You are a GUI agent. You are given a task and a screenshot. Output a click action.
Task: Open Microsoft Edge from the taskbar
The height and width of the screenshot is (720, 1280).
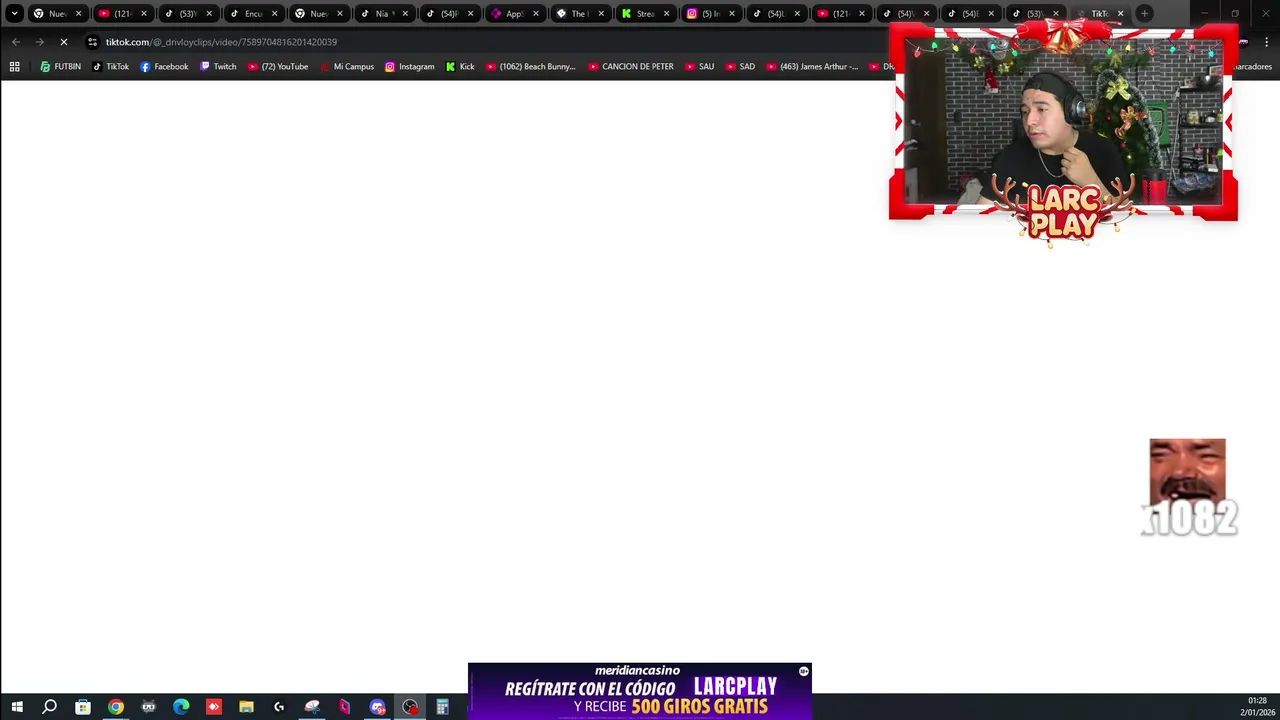pyautogui.click(x=181, y=707)
